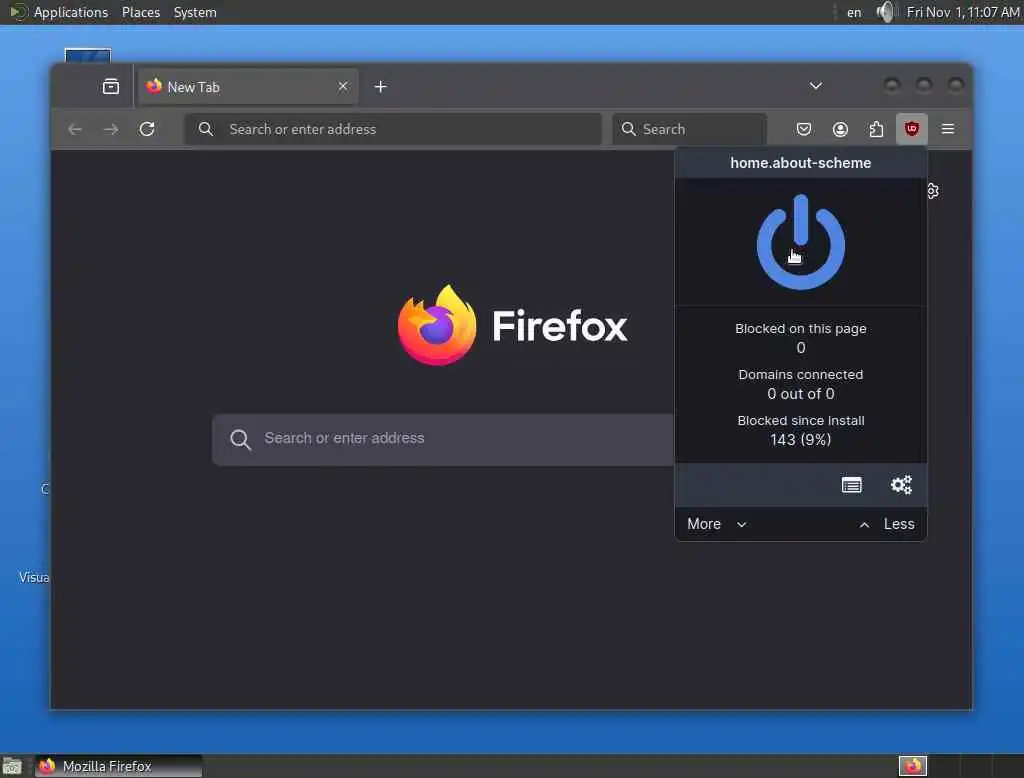Open the Firefox hamburger menu
Image resolution: width=1024 pixels, height=778 pixels.
(x=948, y=129)
